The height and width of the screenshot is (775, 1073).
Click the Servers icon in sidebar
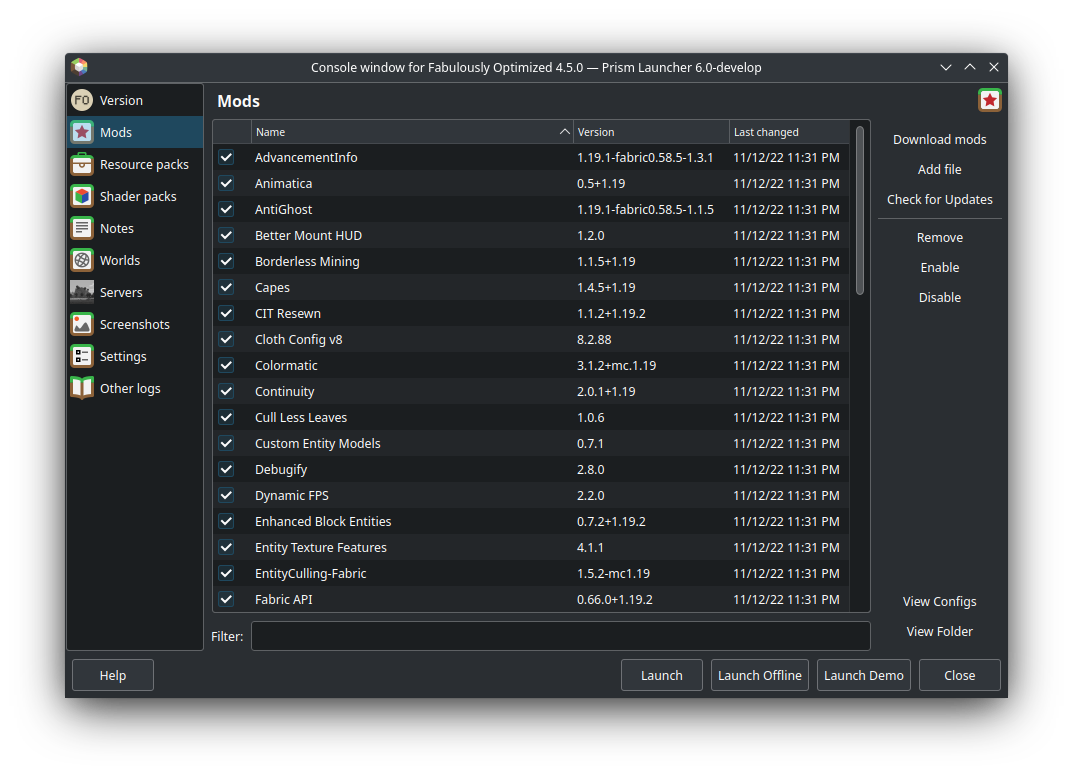(82, 293)
